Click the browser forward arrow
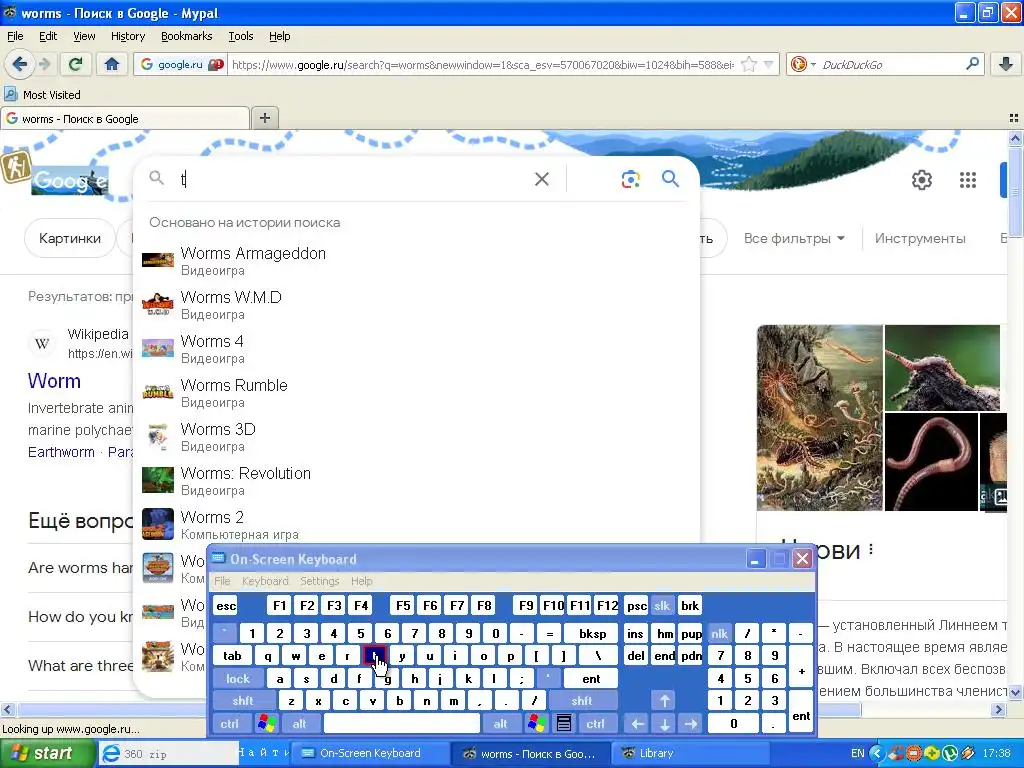This screenshot has height=768, width=1024. pos(44,64)
